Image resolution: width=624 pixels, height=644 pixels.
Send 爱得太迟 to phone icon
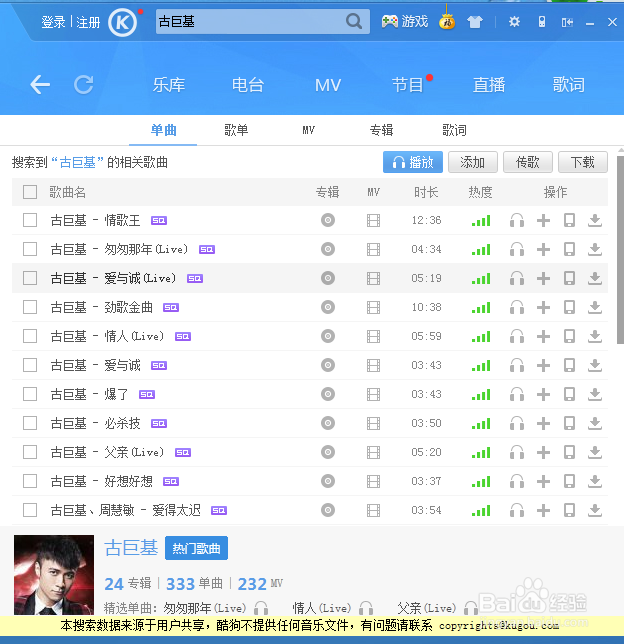[x=569, y=510]
